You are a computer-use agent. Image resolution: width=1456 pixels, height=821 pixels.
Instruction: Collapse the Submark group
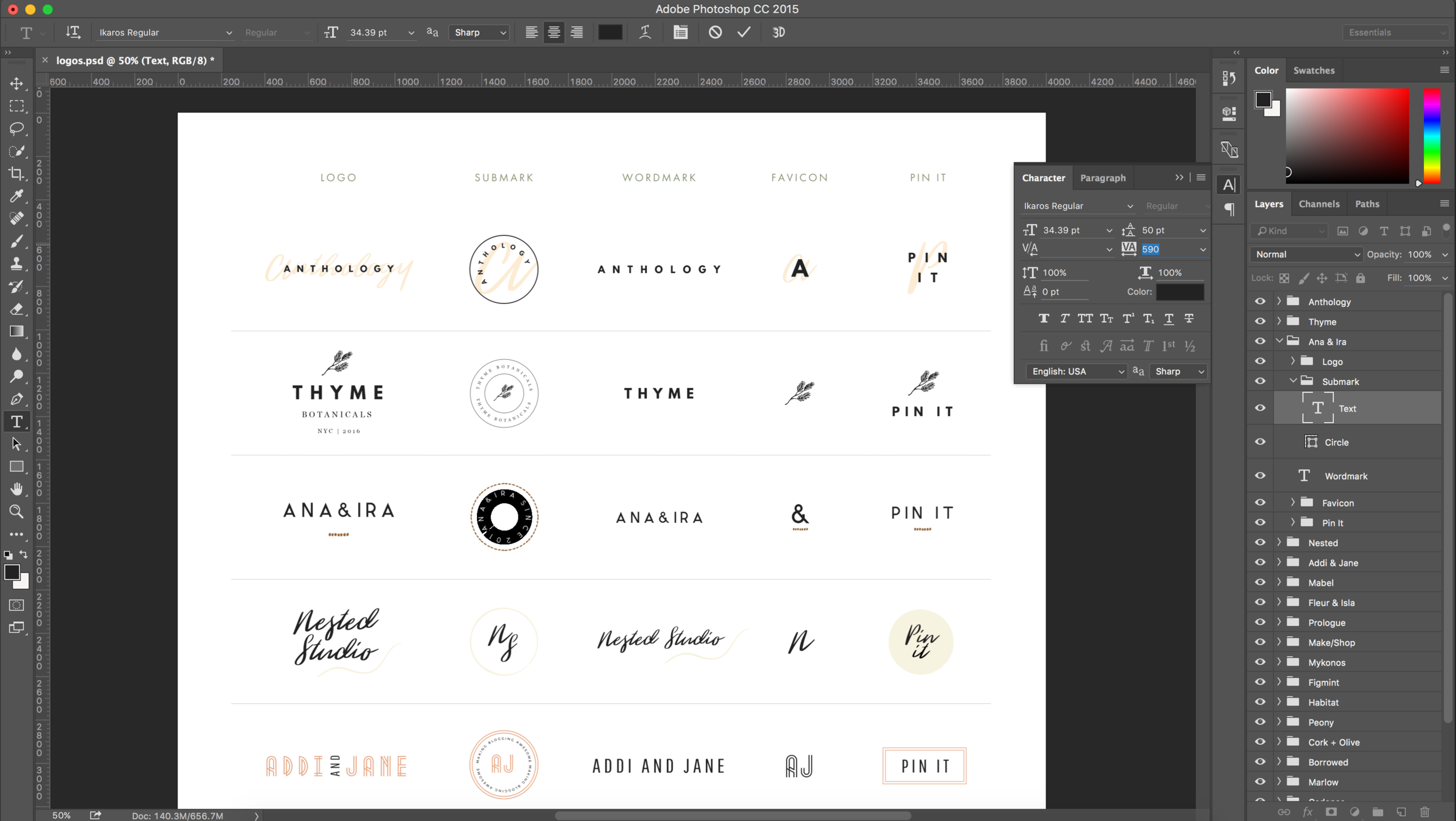click(1293, 381)
